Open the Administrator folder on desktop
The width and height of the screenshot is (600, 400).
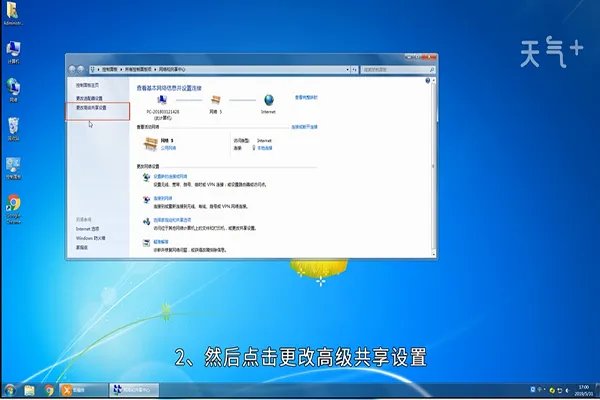click(13, 13)
